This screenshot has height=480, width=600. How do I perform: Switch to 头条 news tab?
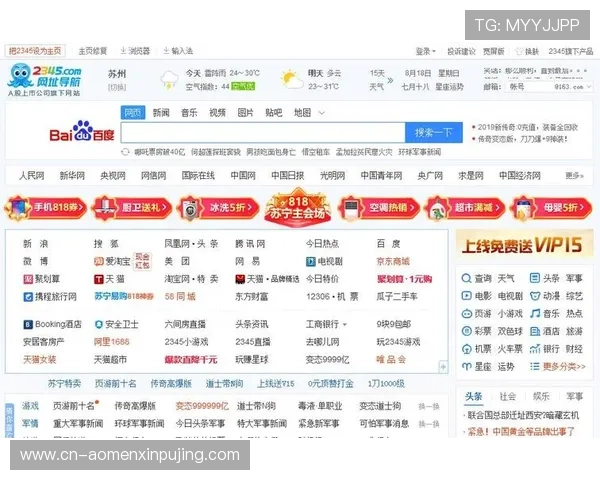click(473, 397)
